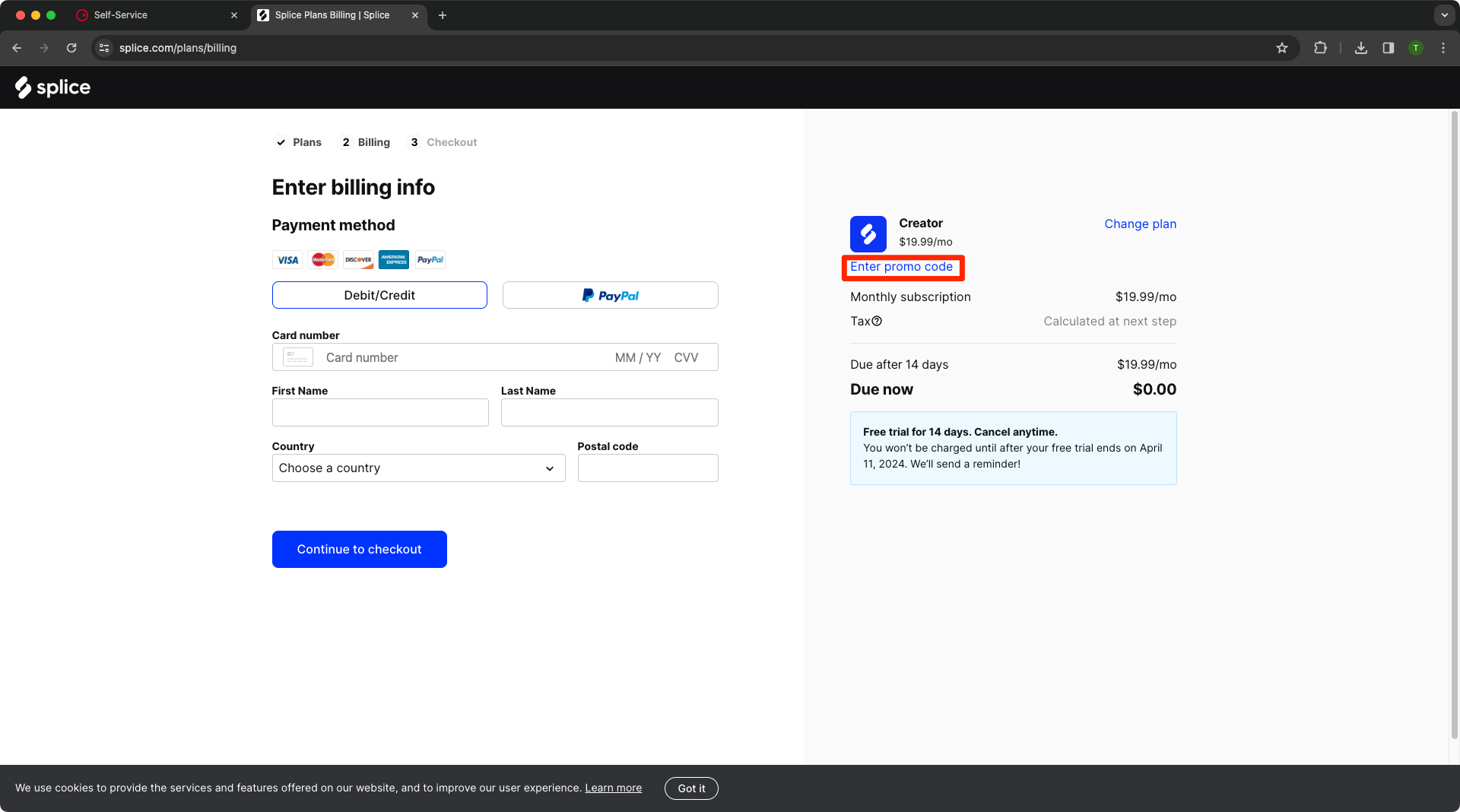Go to the Plans step
The height and width of the screenshot is (812, 1460).
point(299,142)
